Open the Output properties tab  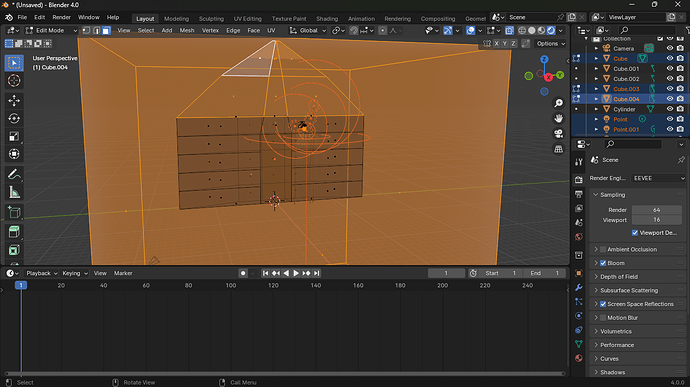(x=579, y=194)
